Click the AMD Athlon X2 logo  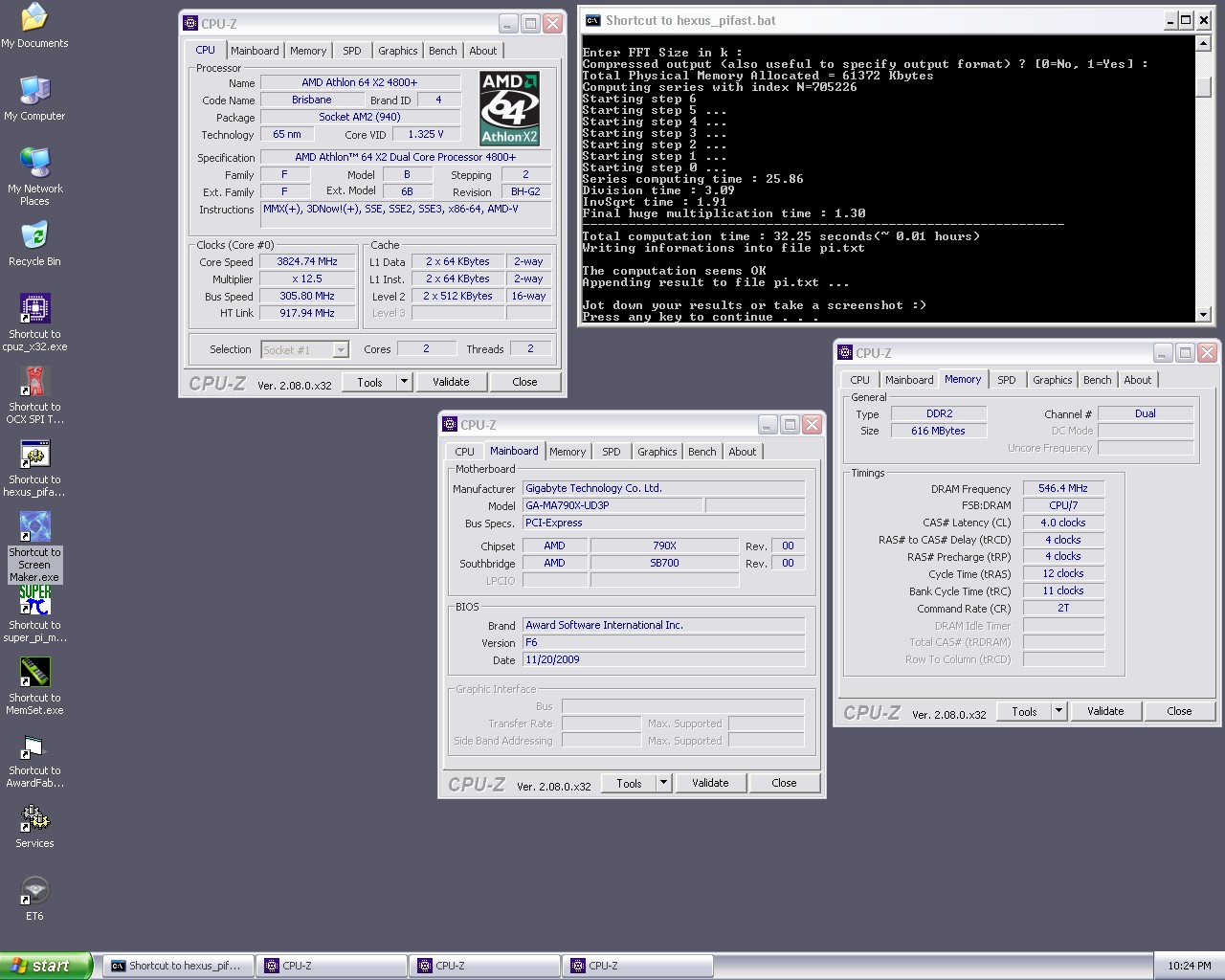tap(509, 108)
